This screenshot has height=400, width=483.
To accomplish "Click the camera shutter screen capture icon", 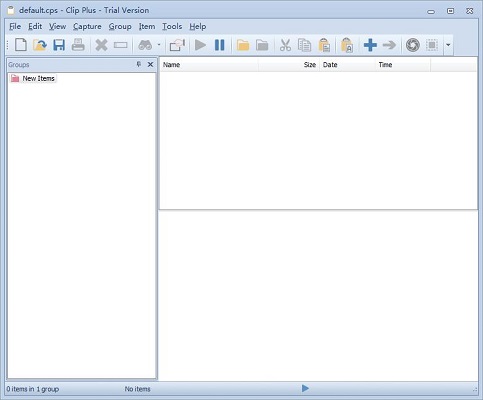I will (413, 45).
